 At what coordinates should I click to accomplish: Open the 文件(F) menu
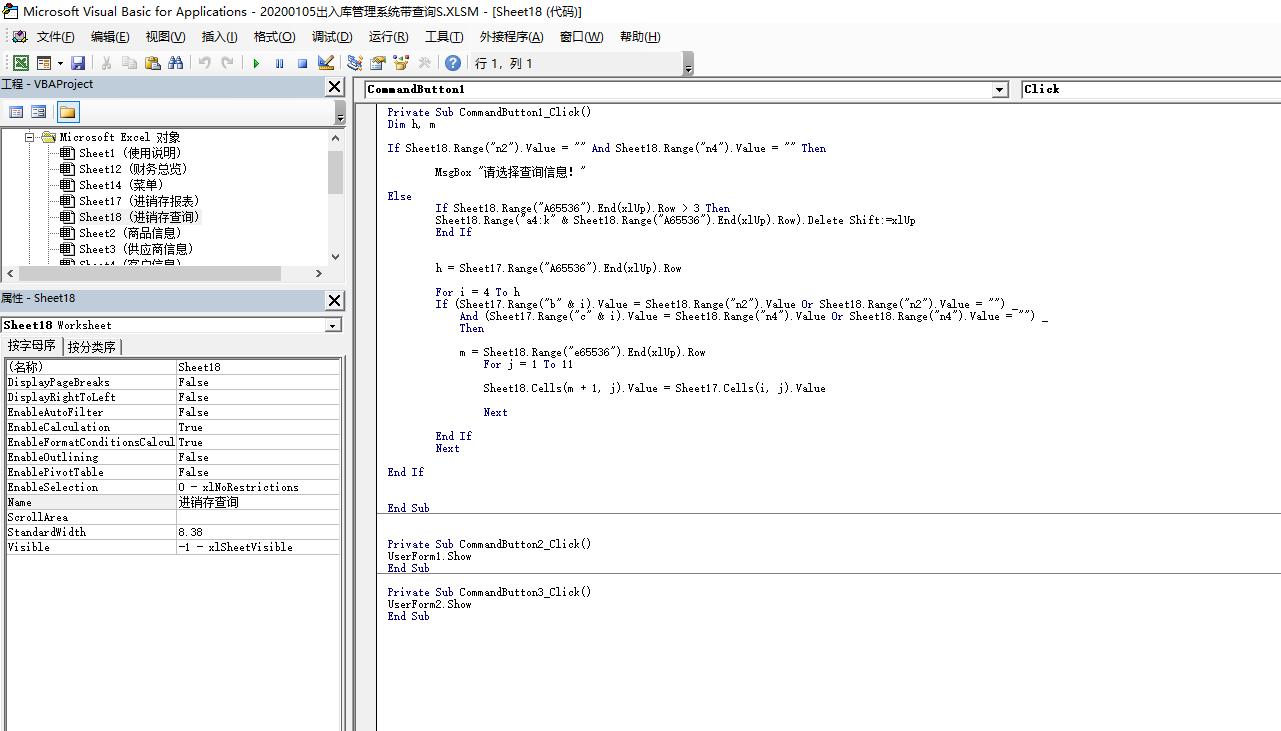pyautogui.click(x=55, y=37)
